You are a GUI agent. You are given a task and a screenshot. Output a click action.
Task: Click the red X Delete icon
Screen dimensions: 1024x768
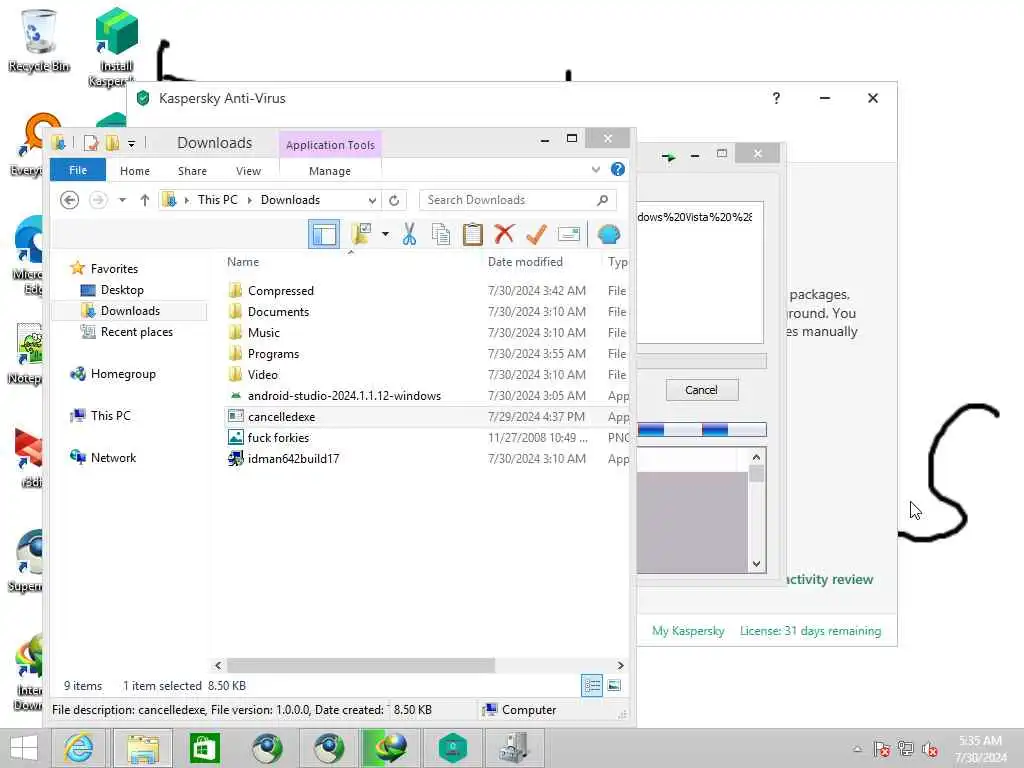tap(504, 234)
